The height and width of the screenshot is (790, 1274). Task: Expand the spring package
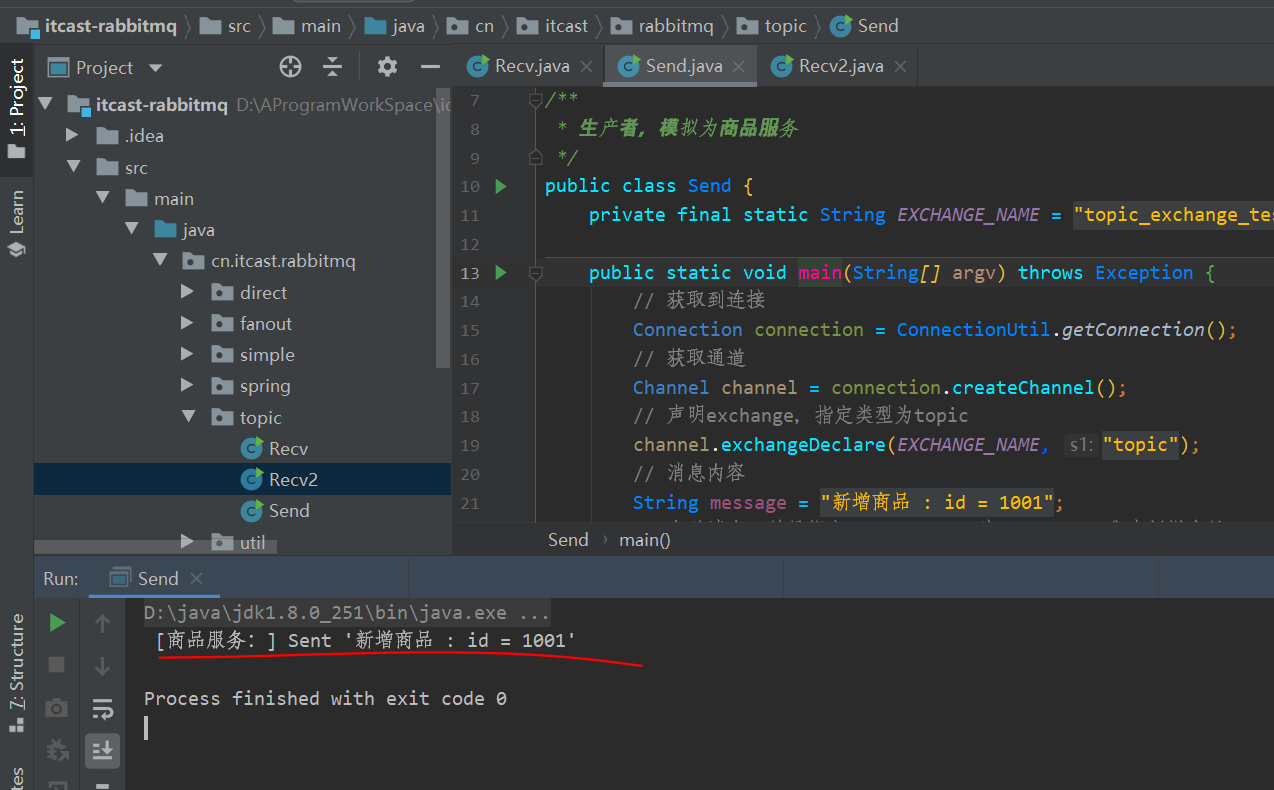[x=187, y=385]
